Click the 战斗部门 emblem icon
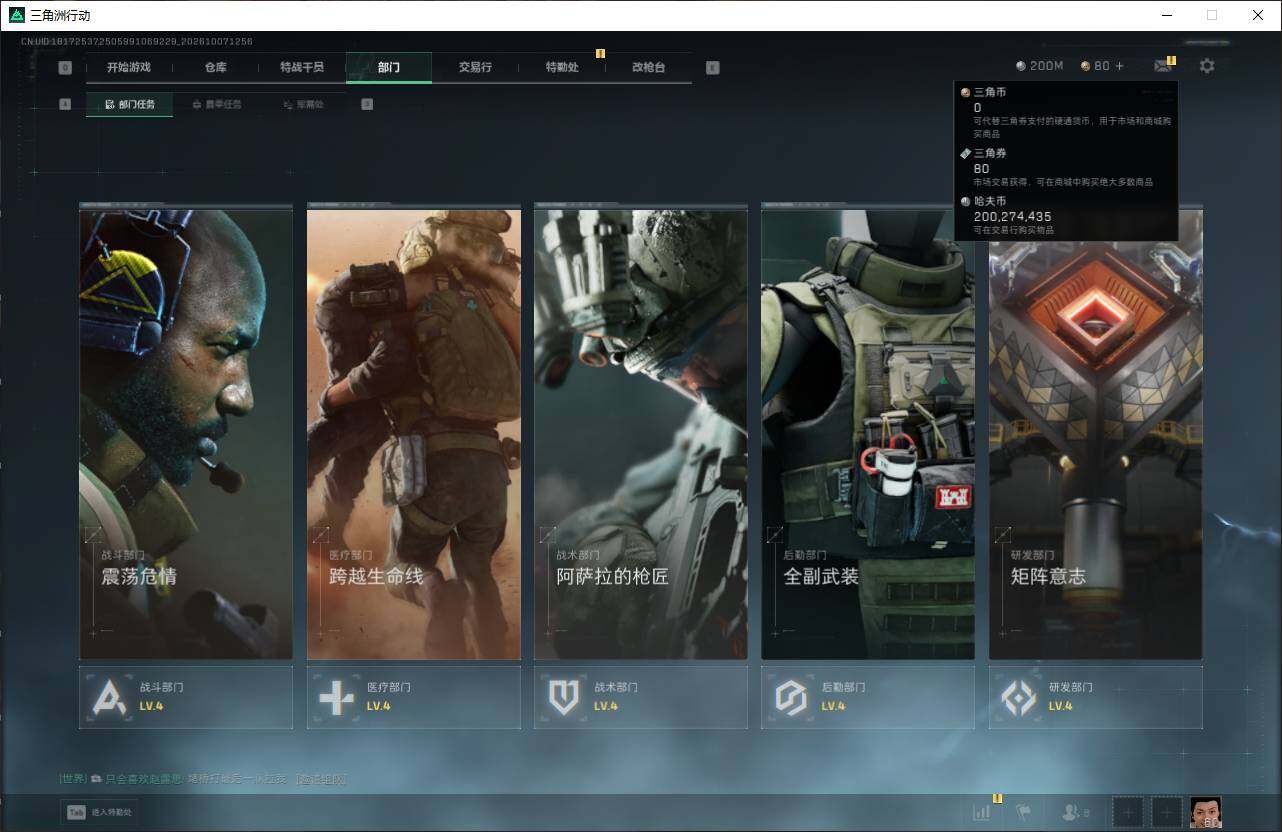This screenshot has height=832, width=1282. pos(109,697)
